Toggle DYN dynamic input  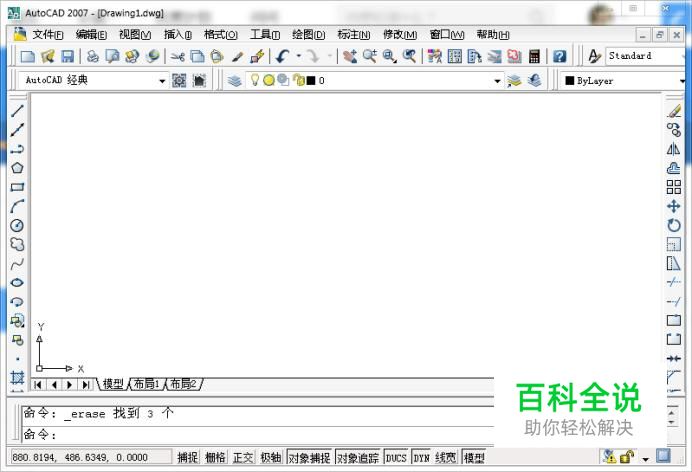(421, 458)
